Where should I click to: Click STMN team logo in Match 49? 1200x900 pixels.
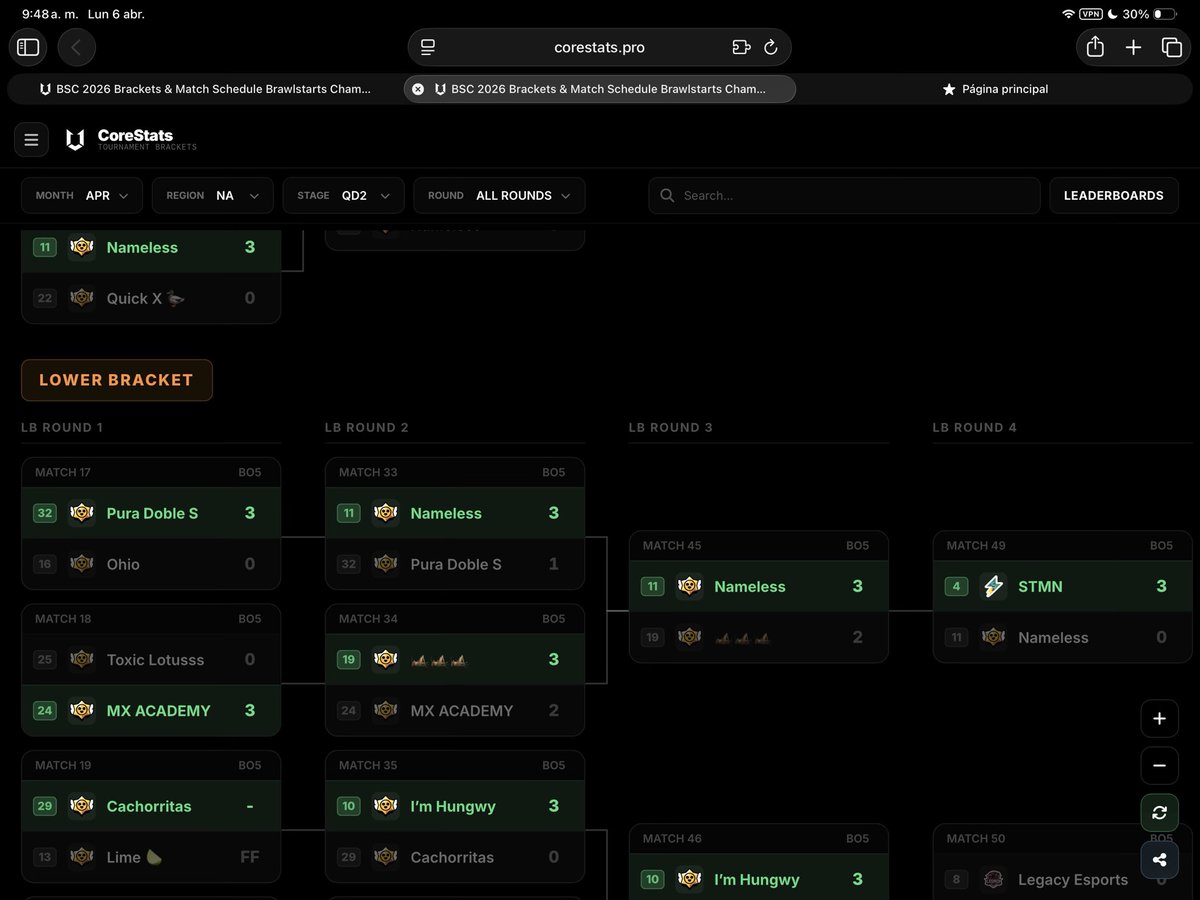coord(993,586)
